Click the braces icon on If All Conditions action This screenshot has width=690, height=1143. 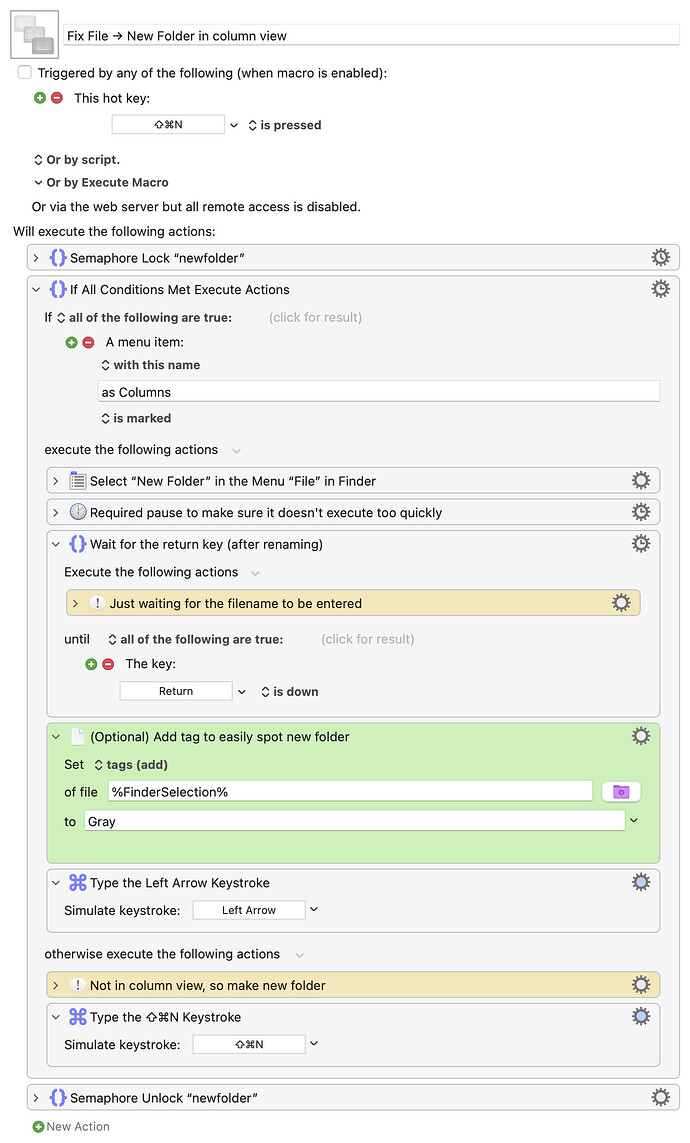pyautogui.click(x=58, y=289)
